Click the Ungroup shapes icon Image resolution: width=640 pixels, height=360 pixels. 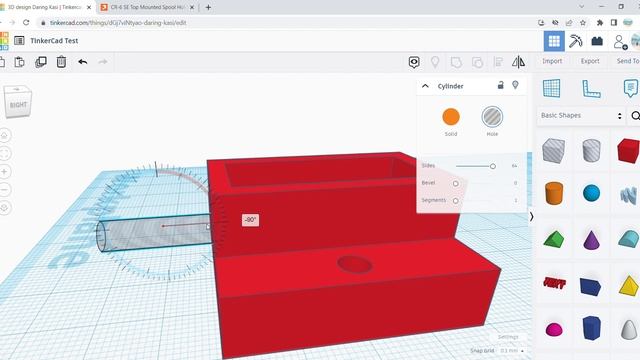click(477, 62)
